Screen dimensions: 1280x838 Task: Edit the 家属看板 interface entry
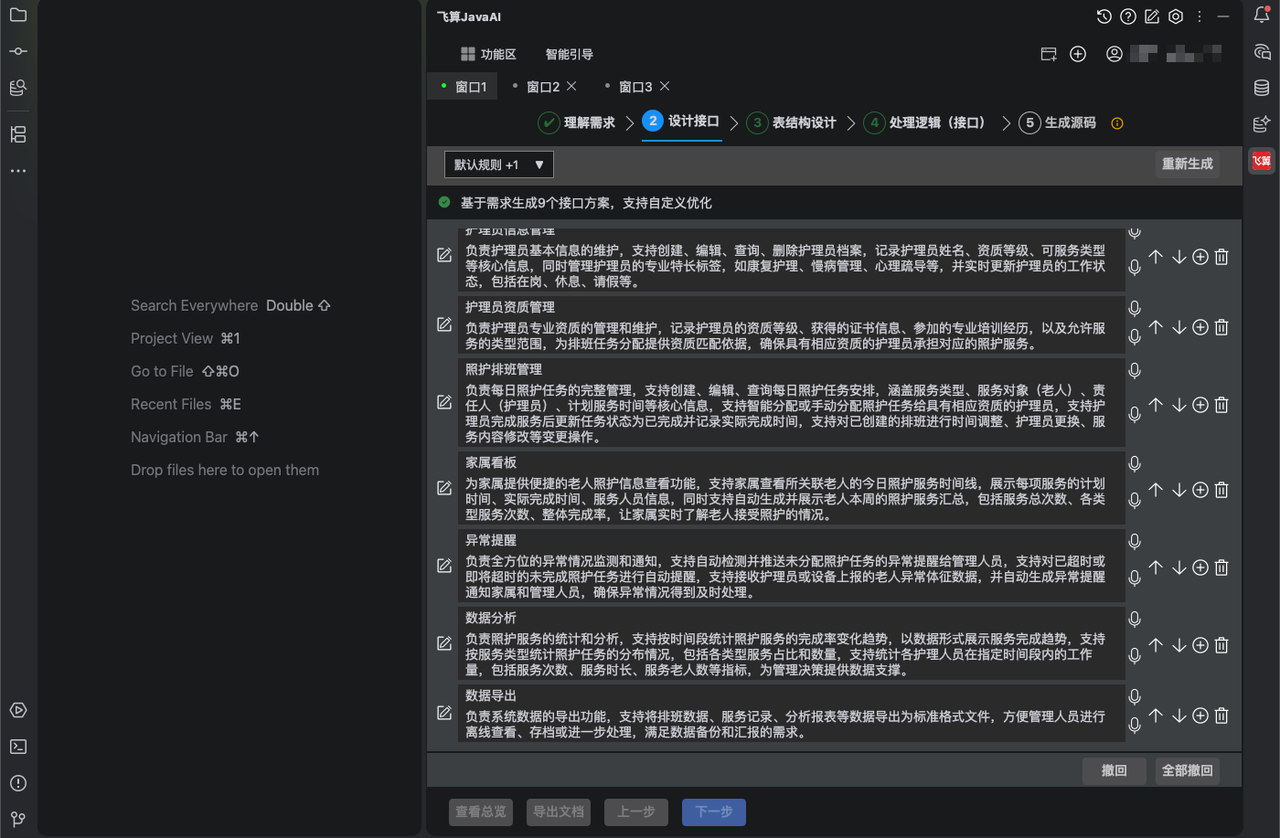click(x=444, y=488)
